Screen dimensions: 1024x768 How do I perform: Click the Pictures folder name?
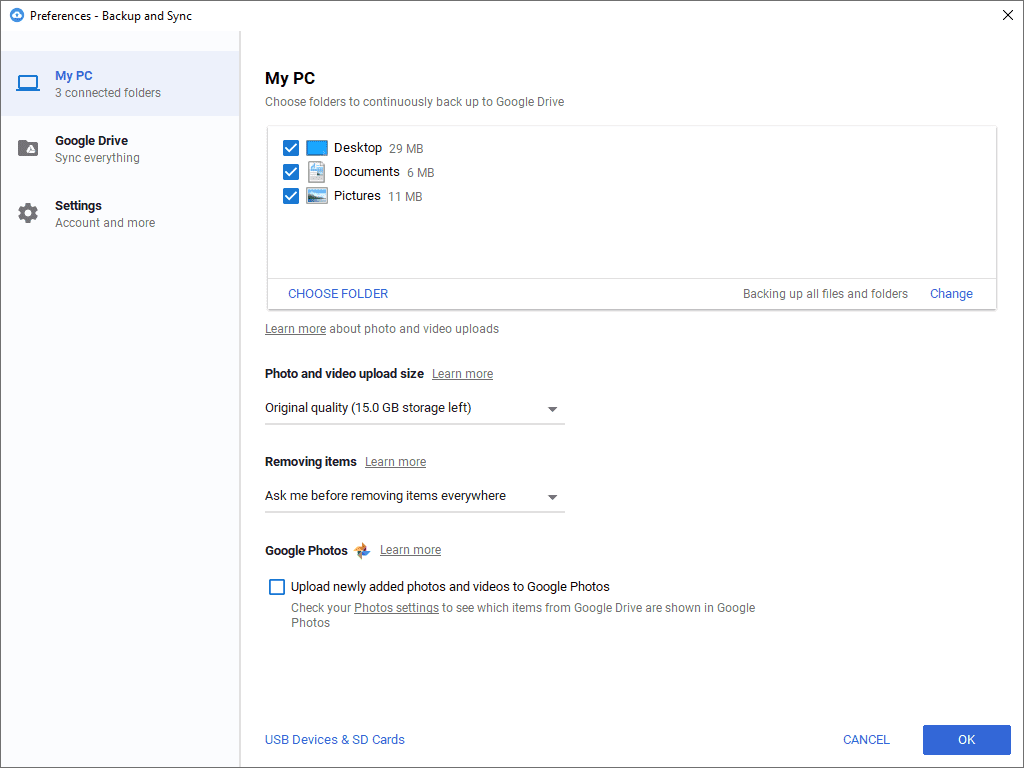tap(357, 196)
